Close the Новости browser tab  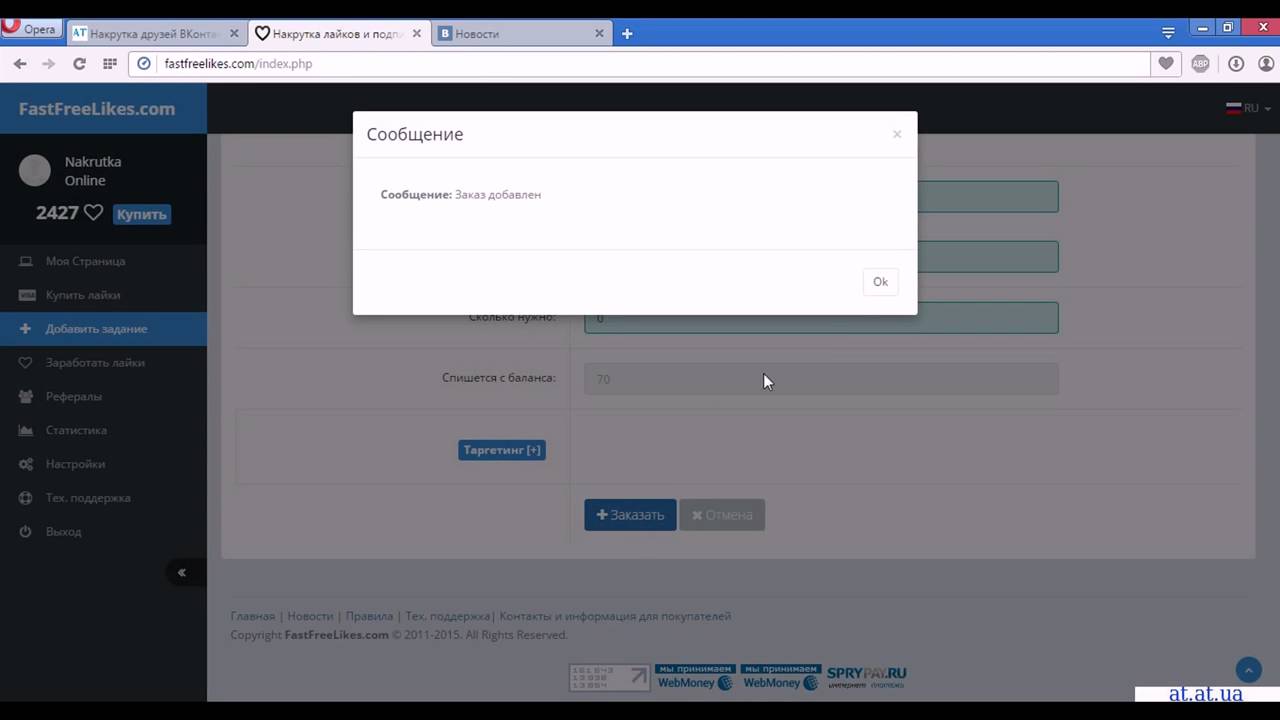coord(599,33)
